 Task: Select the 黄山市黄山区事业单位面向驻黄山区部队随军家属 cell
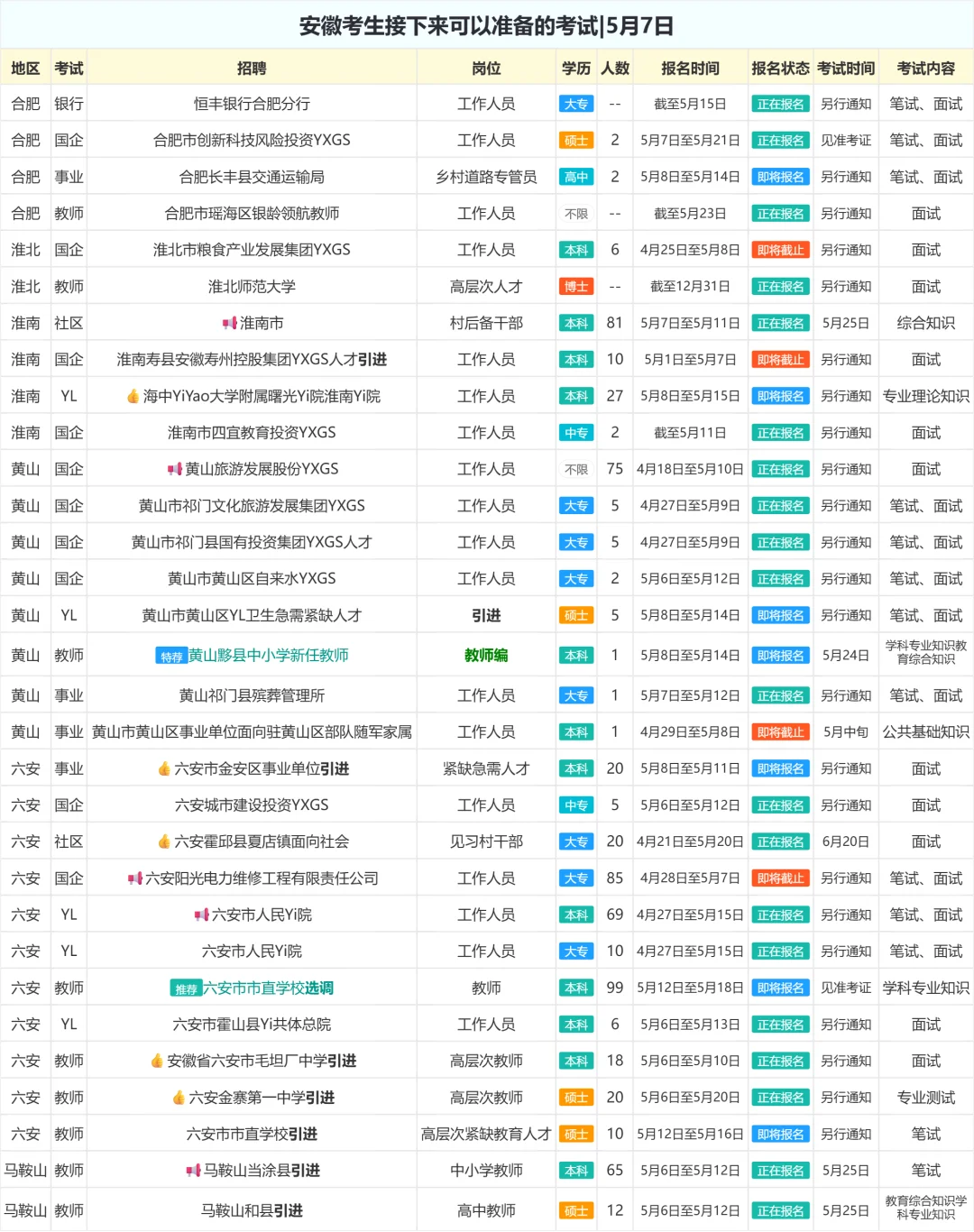pyautogui.click(x=252, y=732)
